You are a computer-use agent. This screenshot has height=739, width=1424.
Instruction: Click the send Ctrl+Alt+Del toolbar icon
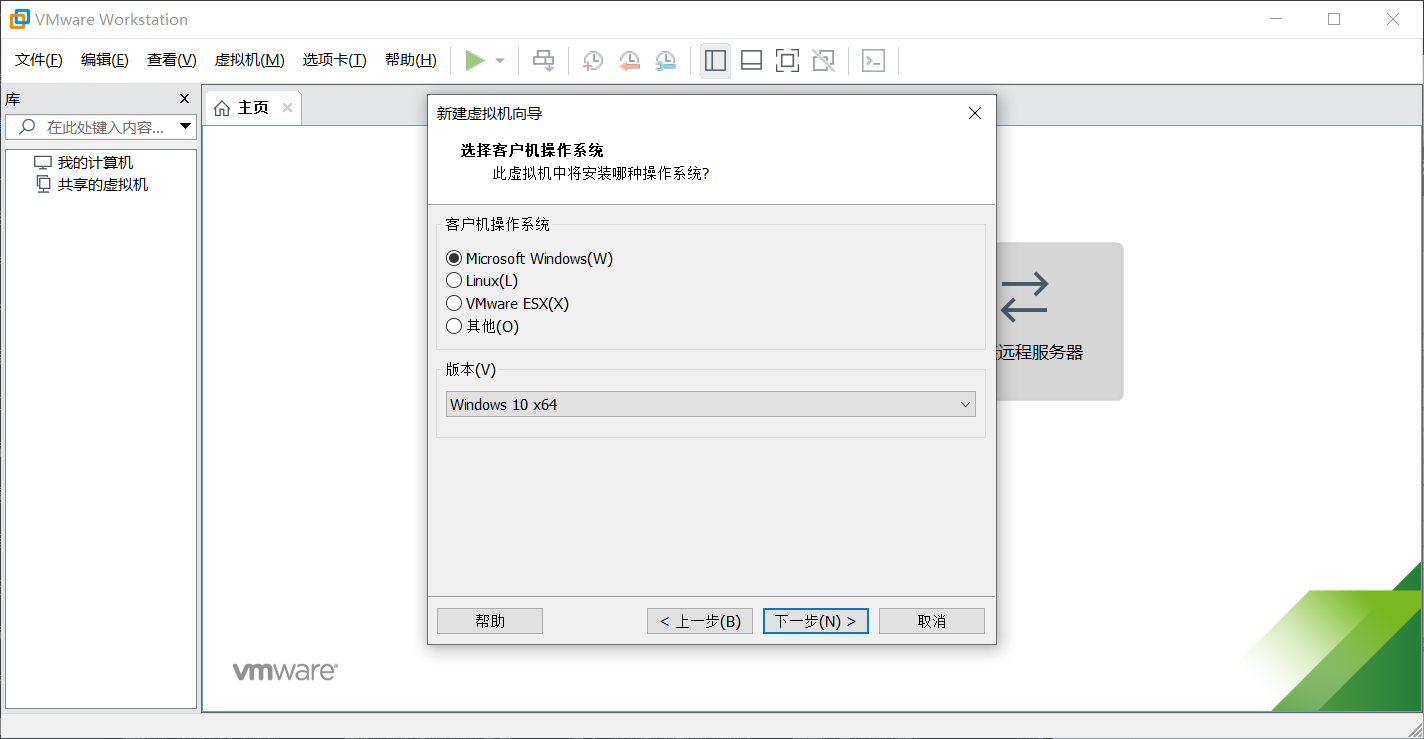543,61
